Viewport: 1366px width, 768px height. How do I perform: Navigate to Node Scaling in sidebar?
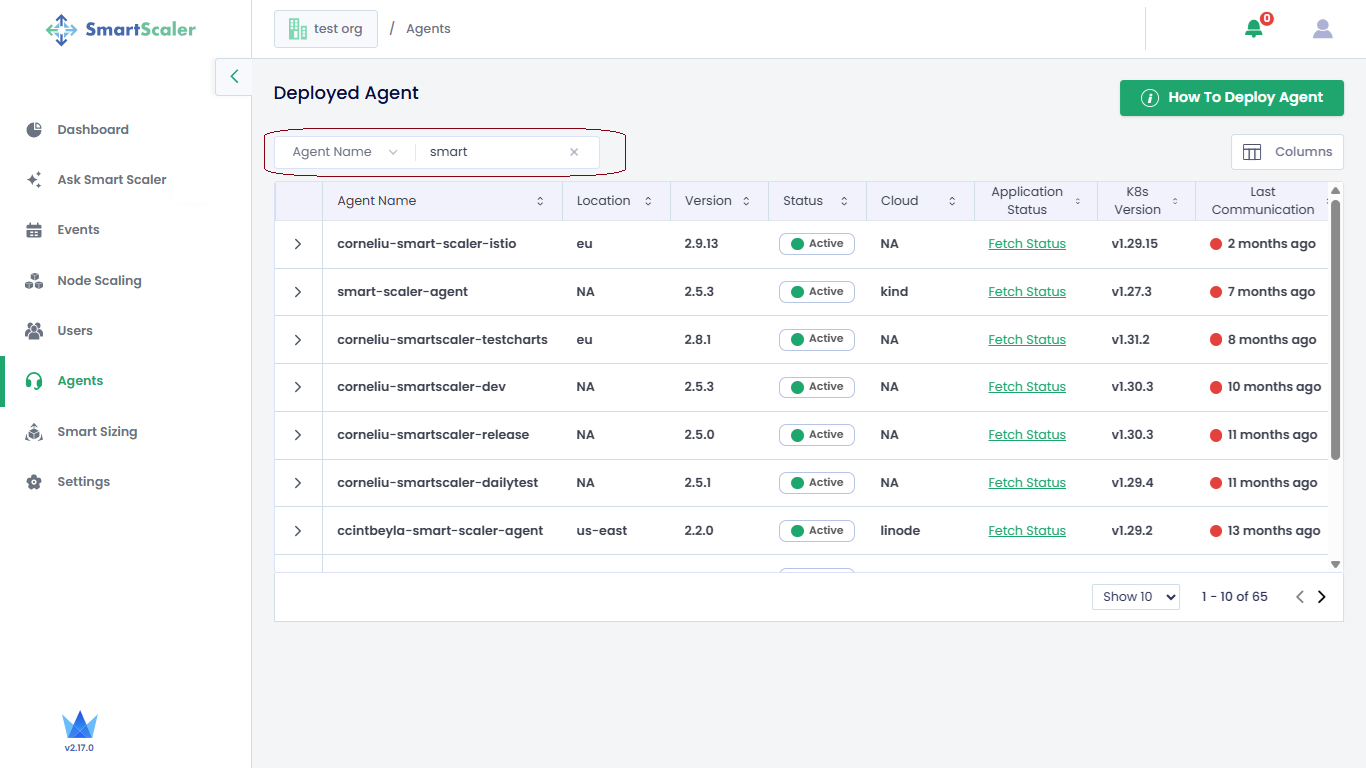pyautogui.click(x=99, y=281)
